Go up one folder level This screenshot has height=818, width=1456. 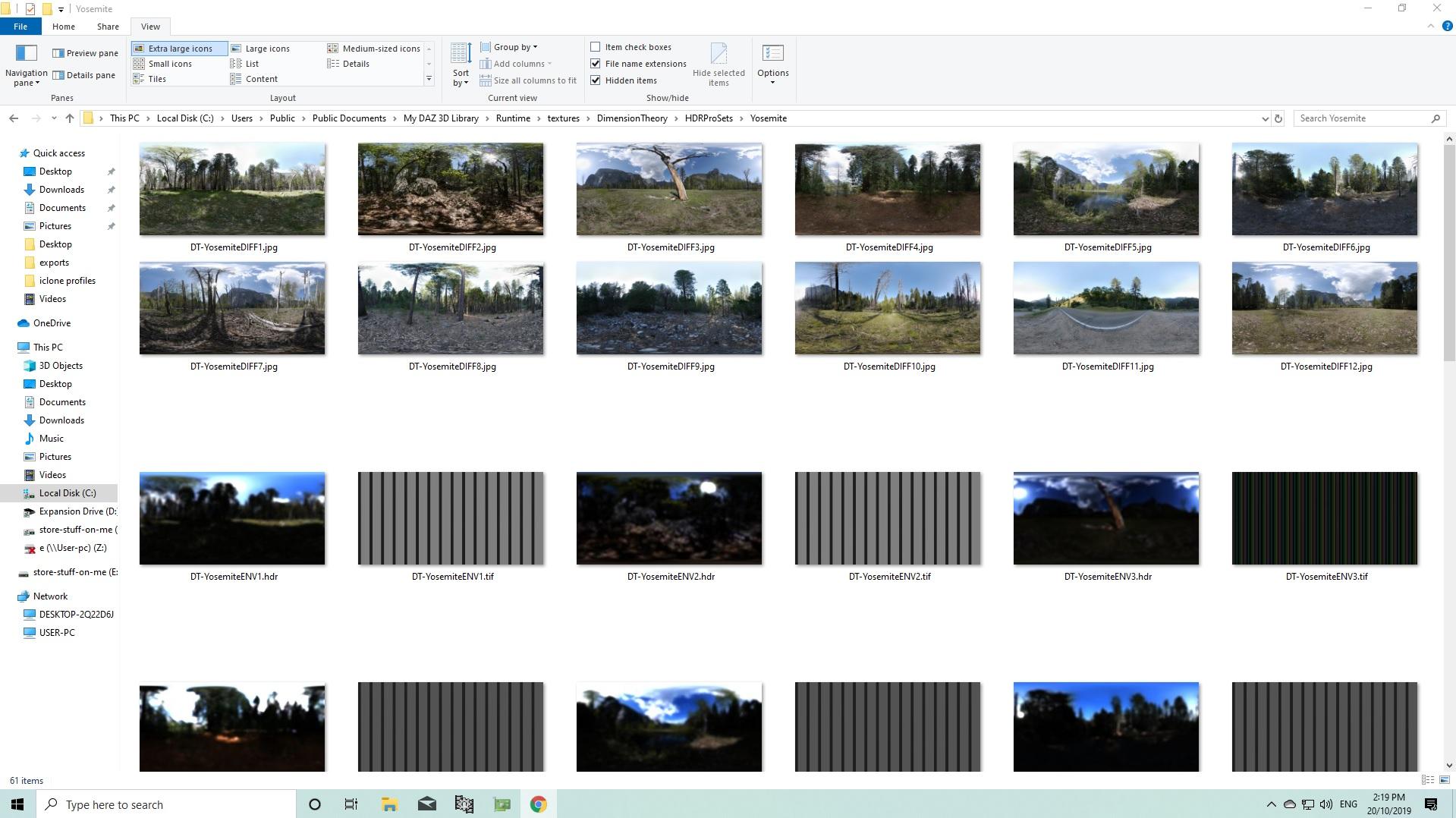point(70,118)
